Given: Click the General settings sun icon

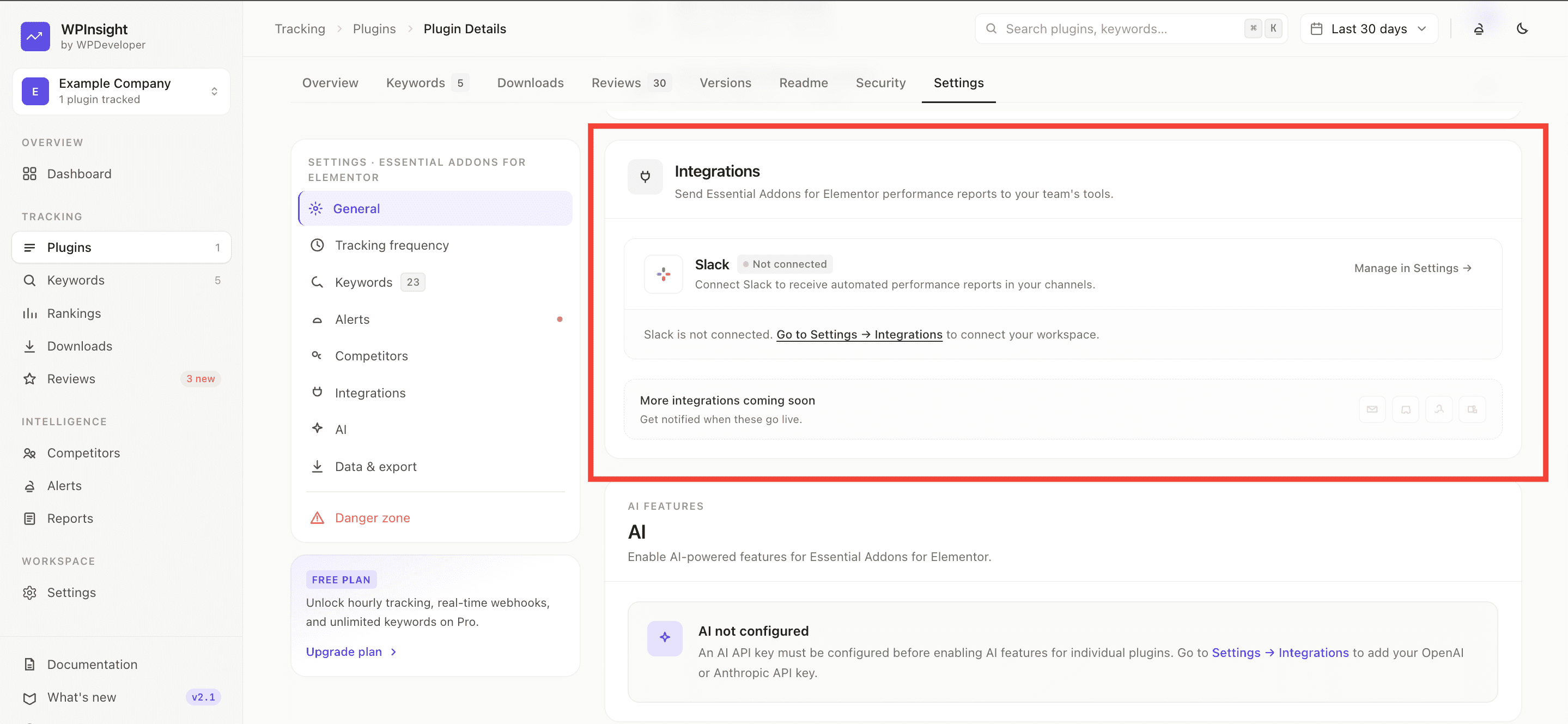Looking at the screenshot, I should click(x=315, y=208).
